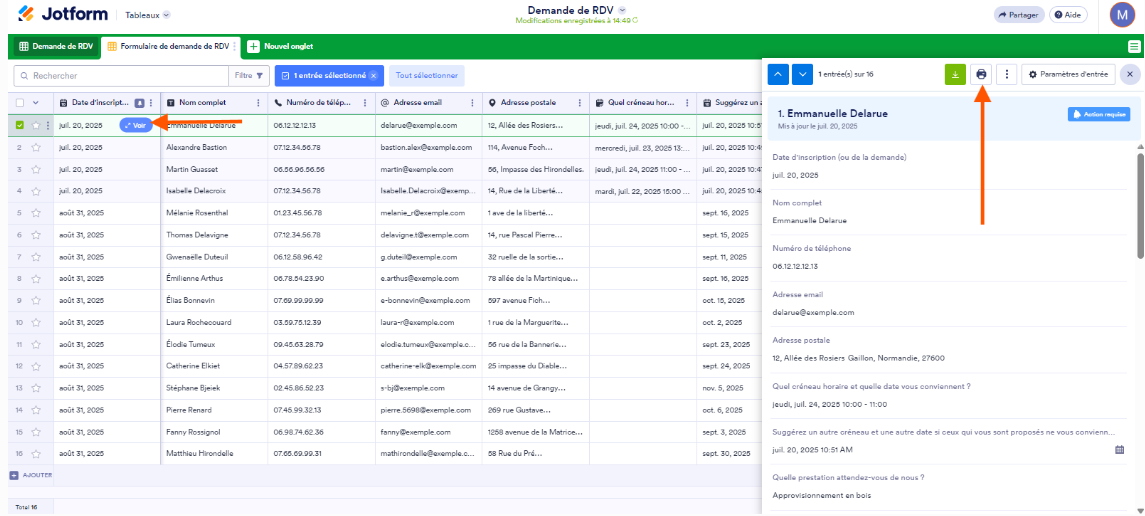Click Tout sélectionner
The width and height of the screenshot is (1145, 516).
coord(426,75)
